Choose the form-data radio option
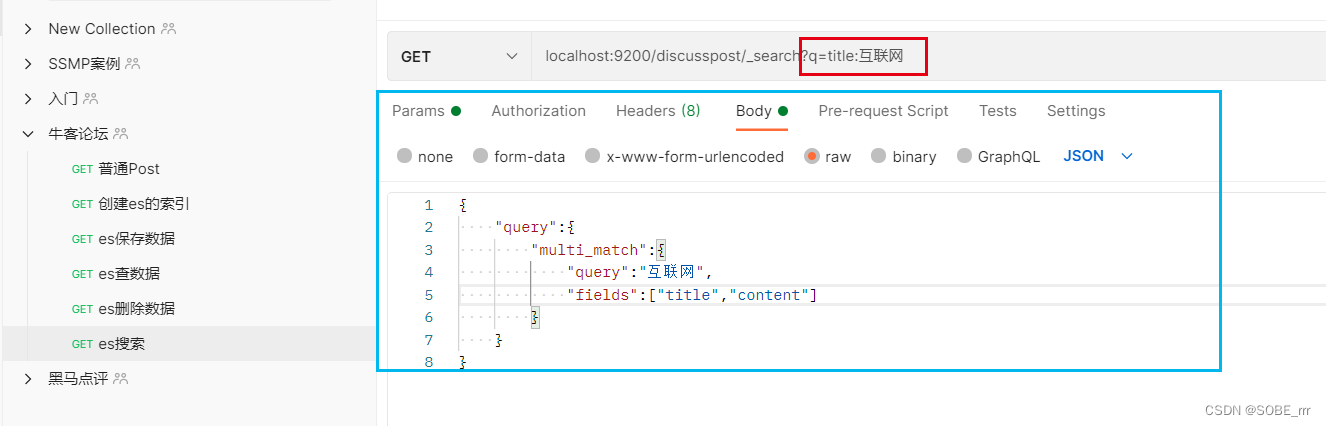The image size is (1326, 426). [480, 156]
